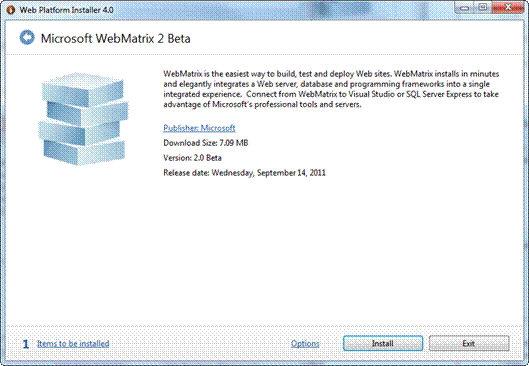Close the Web Platform Installer window
Screen dimensions: 529x366
pyautogui.click(x=508, y=7)
